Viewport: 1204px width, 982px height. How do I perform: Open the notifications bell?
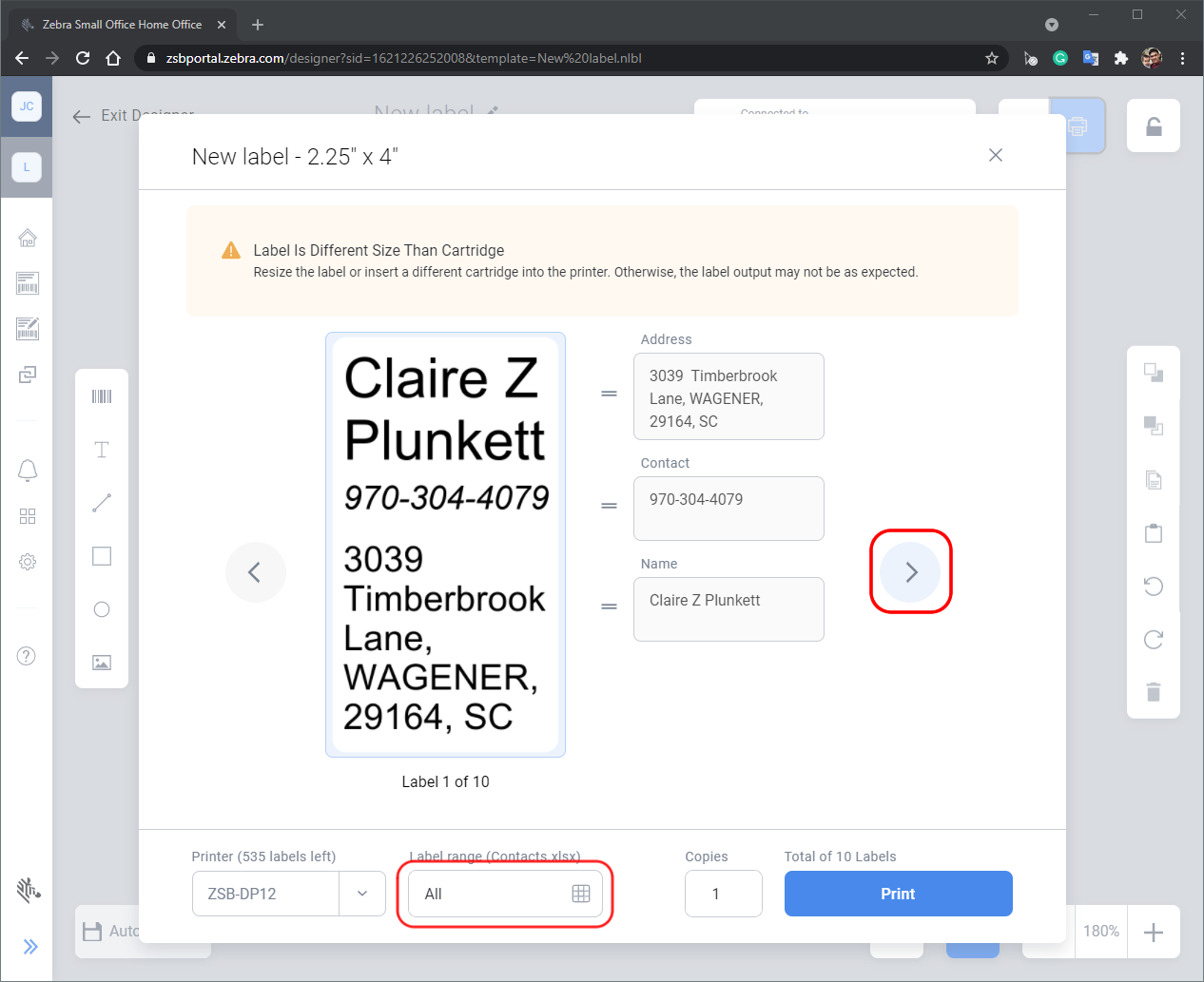[x=28, y=471]
